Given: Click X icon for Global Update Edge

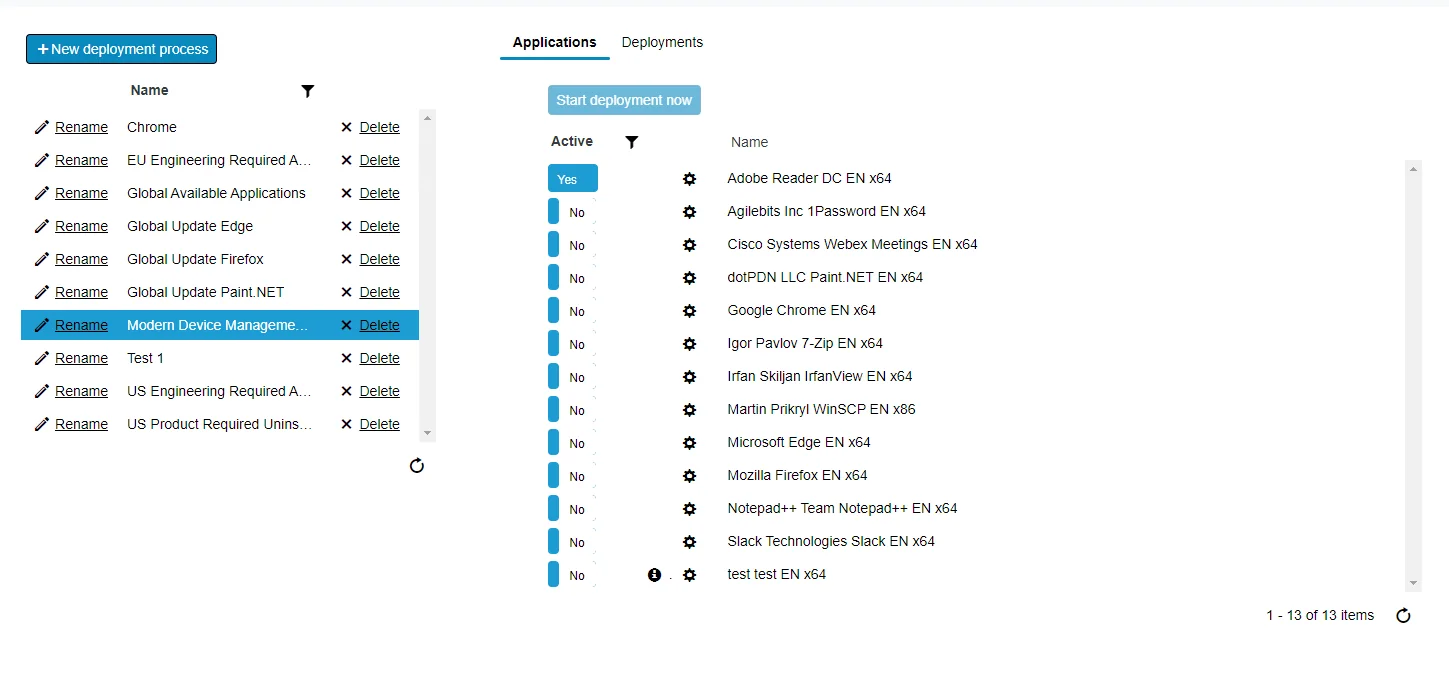Looking at the screenshot, I should 346,226.
